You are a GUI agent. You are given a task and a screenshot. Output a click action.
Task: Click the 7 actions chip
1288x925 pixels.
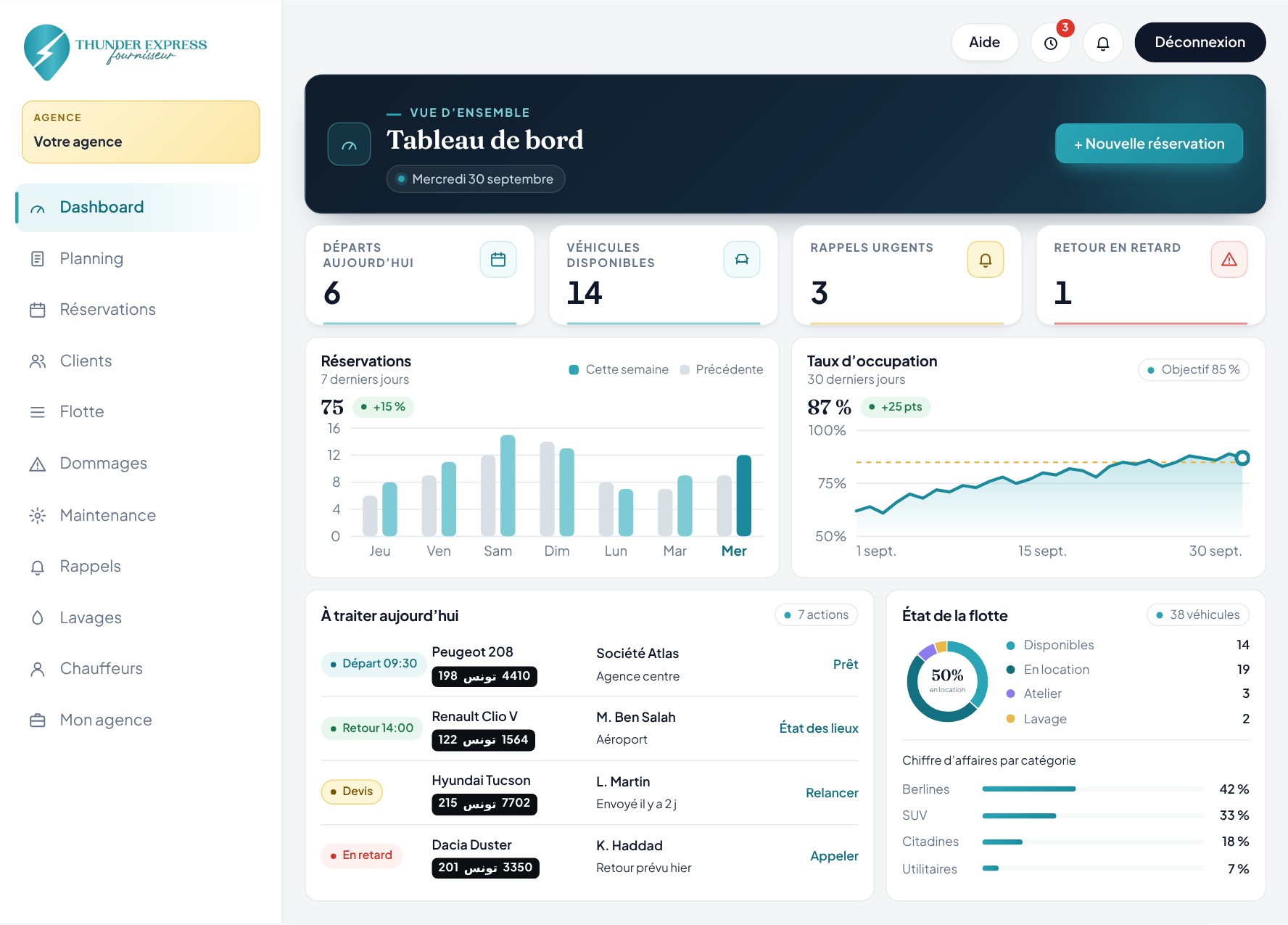coord(817,615)
